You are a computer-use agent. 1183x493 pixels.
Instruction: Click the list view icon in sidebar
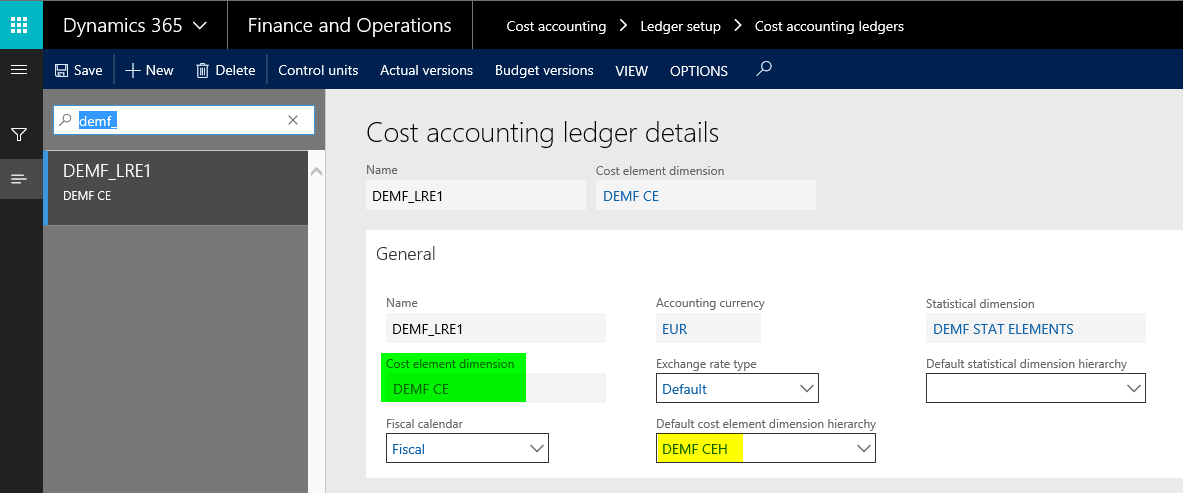pos(19,179)
